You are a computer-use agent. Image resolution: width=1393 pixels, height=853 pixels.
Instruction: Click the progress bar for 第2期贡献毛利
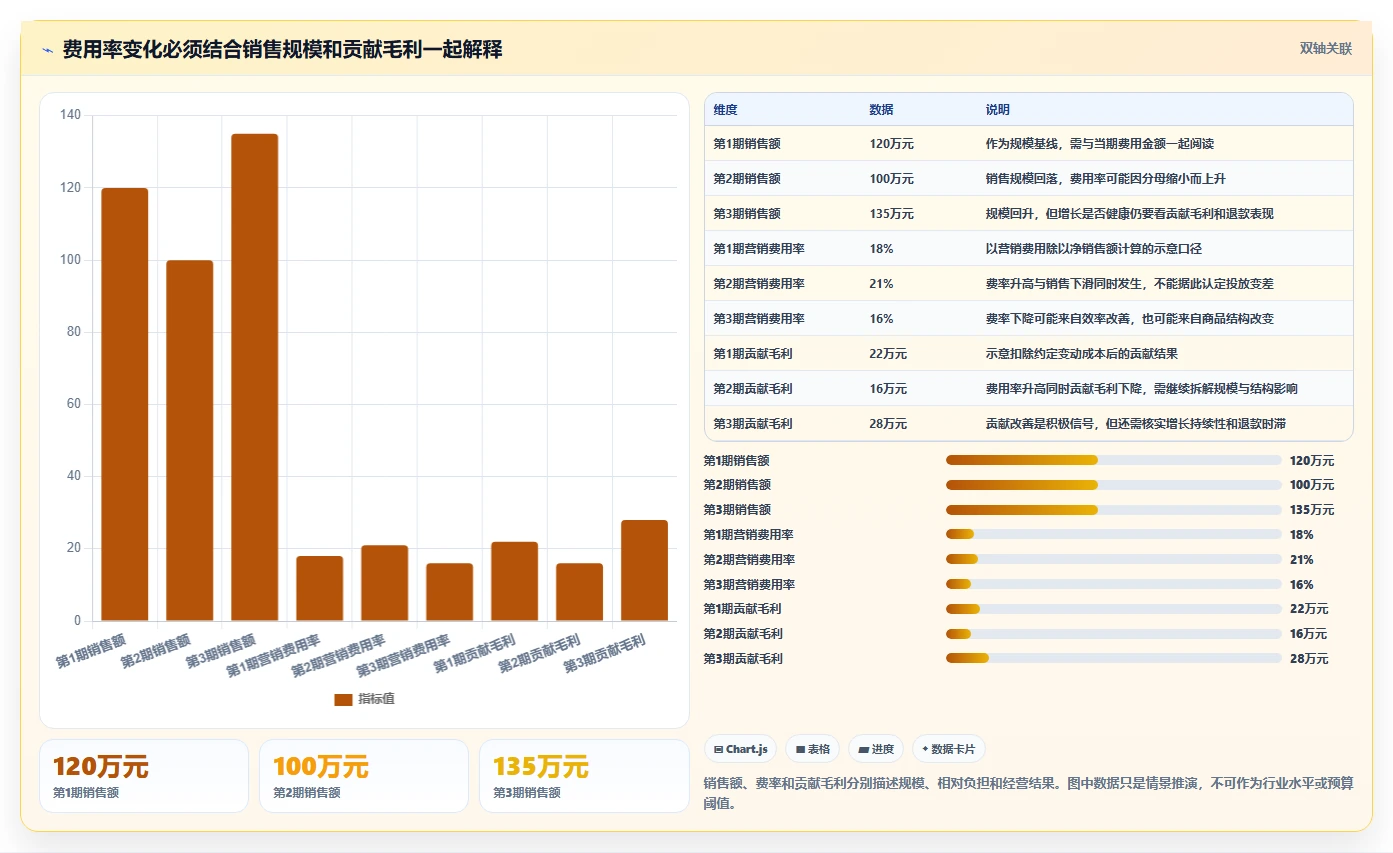coord(1114,633)
